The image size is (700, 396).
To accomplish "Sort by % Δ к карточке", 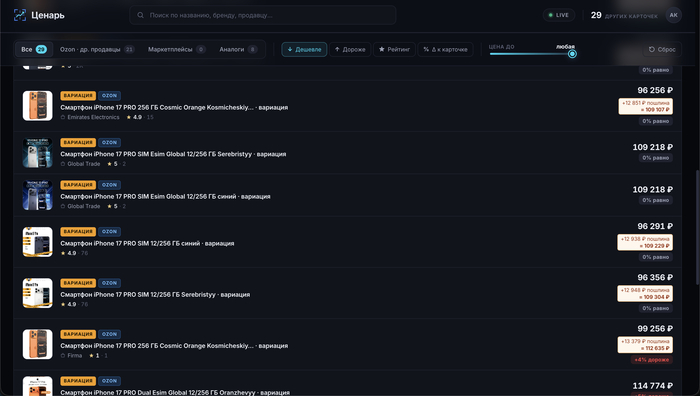I will point(446,49).
